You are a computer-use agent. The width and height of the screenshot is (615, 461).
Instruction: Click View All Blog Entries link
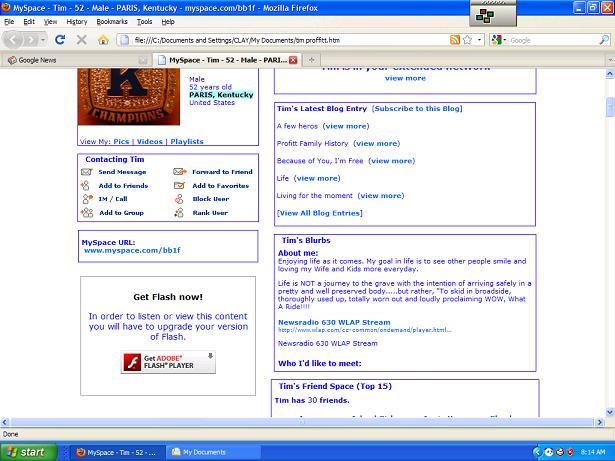tap(319, 213)
